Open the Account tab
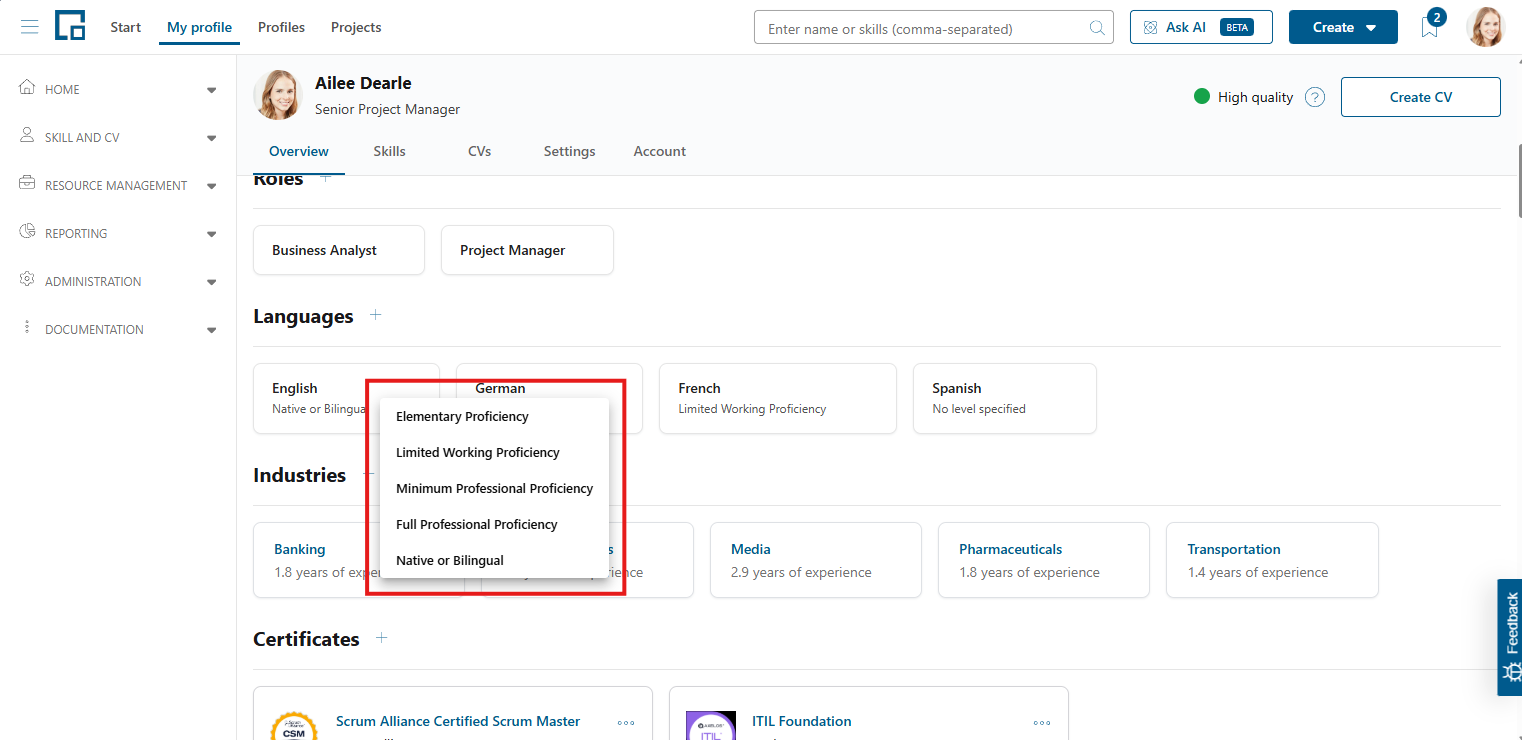Image resolution: width=1522 pixels, height=740 pixels. [x=659, y=151]
